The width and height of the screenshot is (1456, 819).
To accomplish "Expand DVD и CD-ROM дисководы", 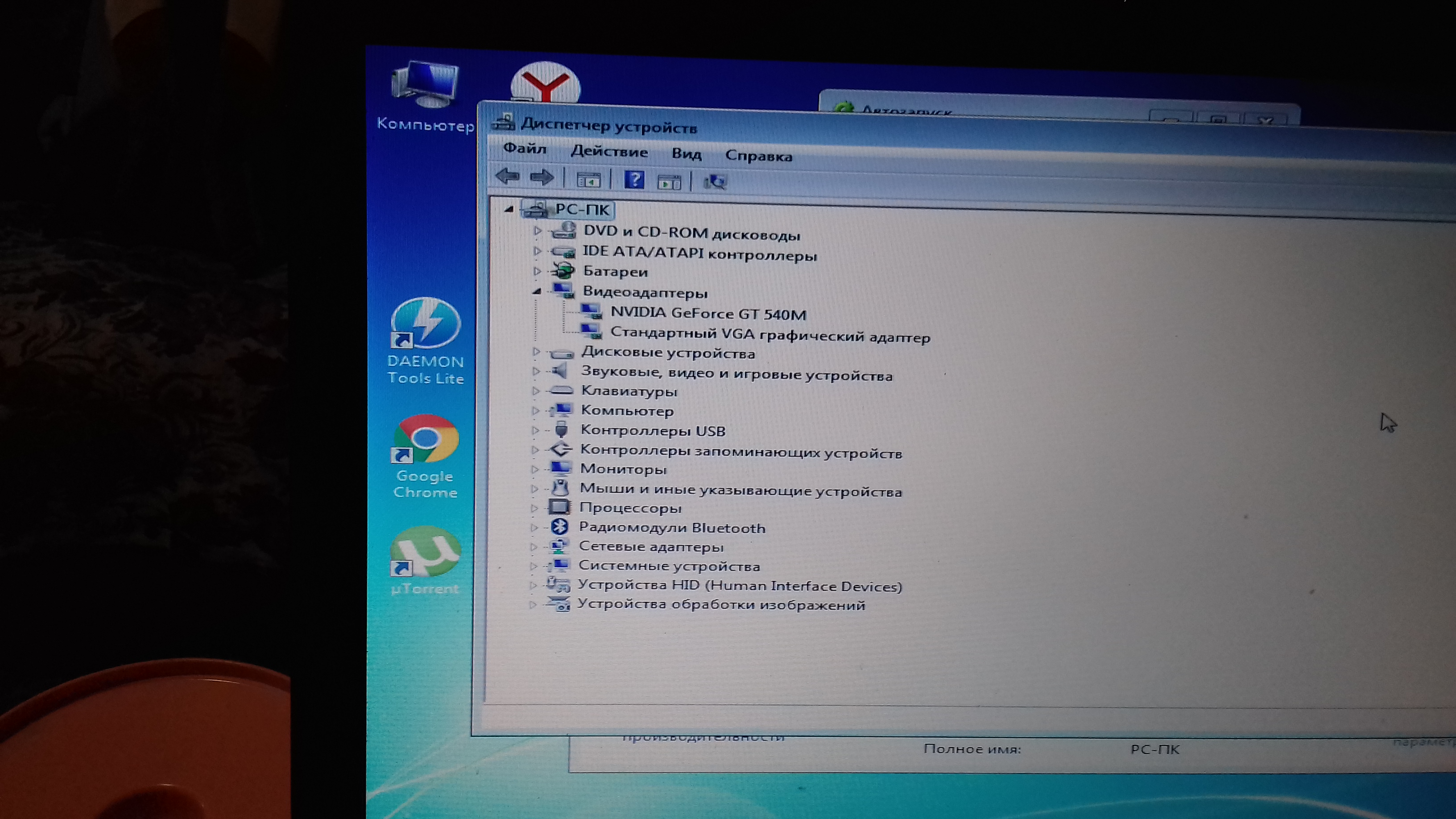I will click(x=538, y=231).
